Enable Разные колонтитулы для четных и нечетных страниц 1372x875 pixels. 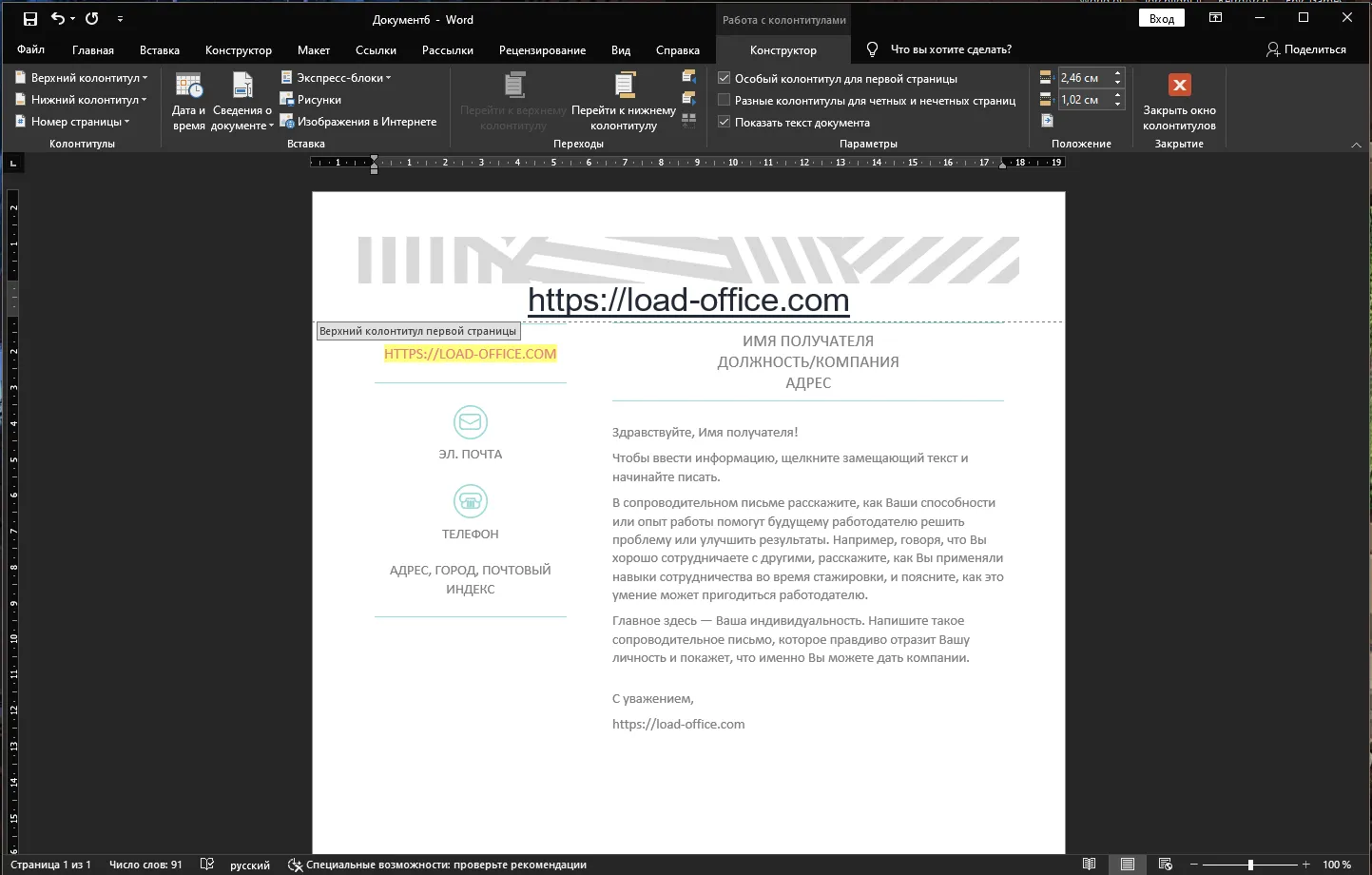coord(724,101)
